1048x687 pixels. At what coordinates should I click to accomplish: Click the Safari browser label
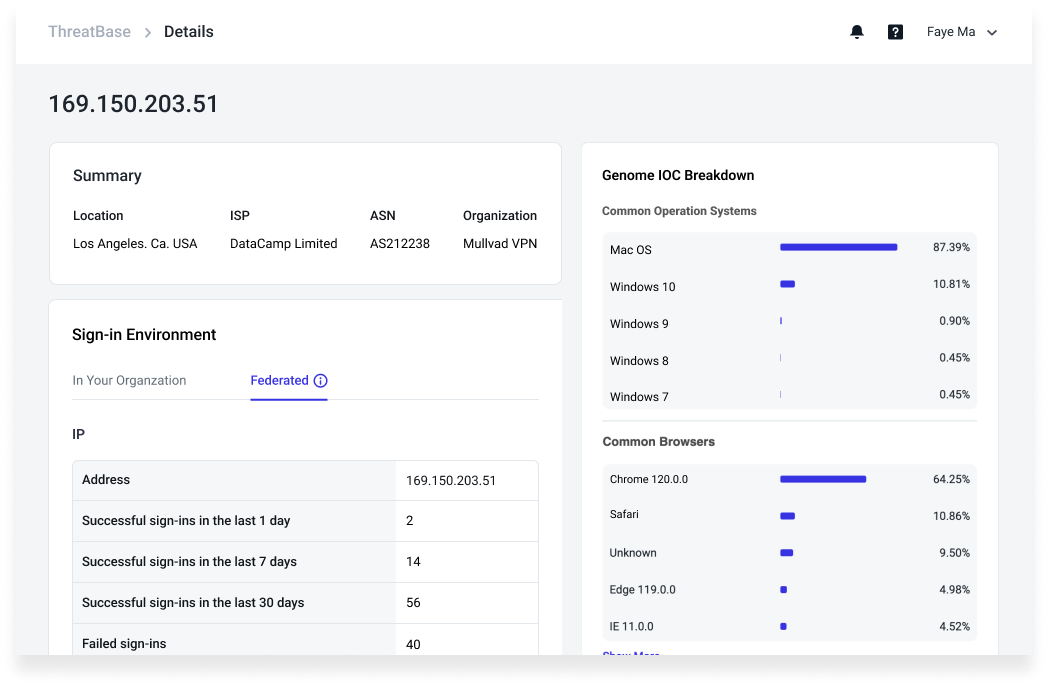[624, 514]
